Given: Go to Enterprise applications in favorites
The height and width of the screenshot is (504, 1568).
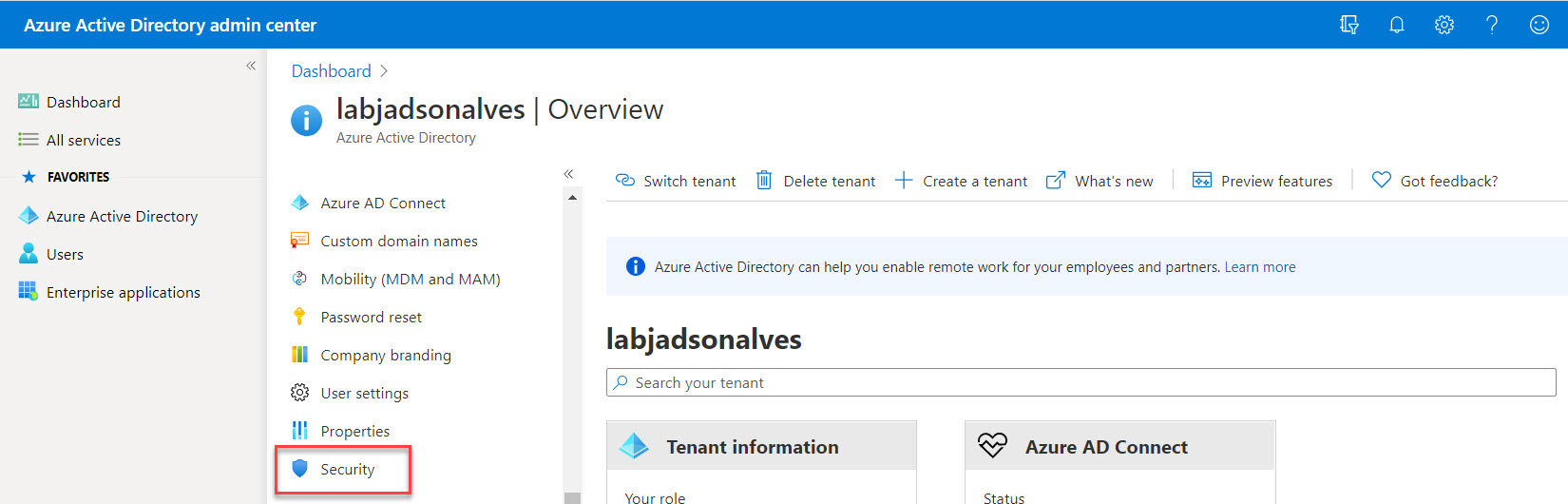Looking at the screenshot, I should 123,292.
